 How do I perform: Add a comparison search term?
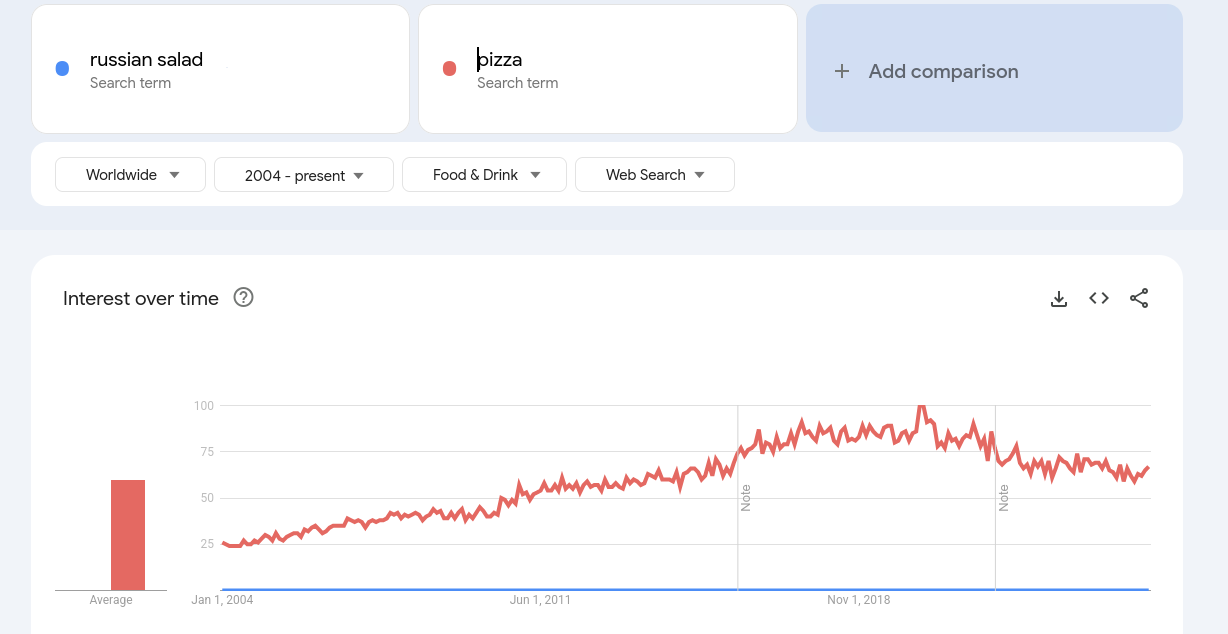[943, 71]
